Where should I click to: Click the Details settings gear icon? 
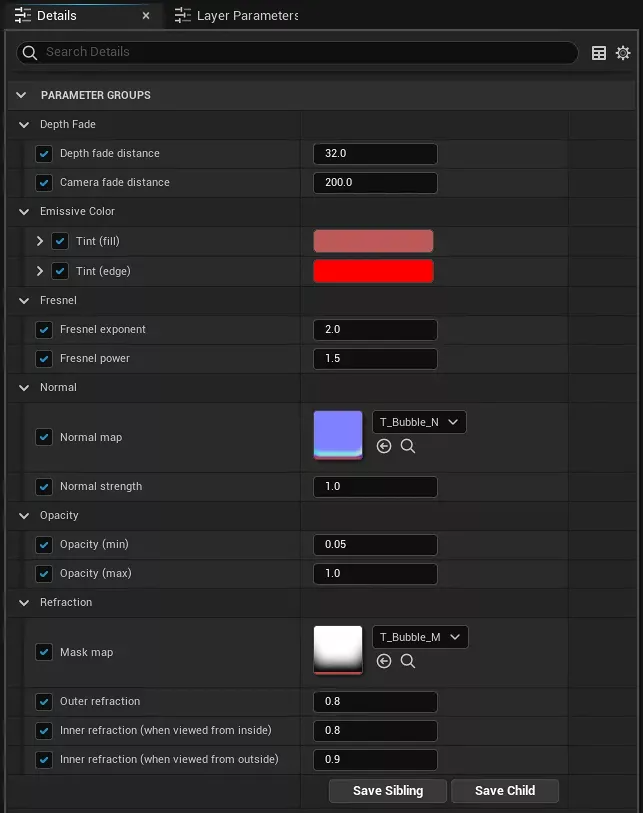(x=623, y=53)
